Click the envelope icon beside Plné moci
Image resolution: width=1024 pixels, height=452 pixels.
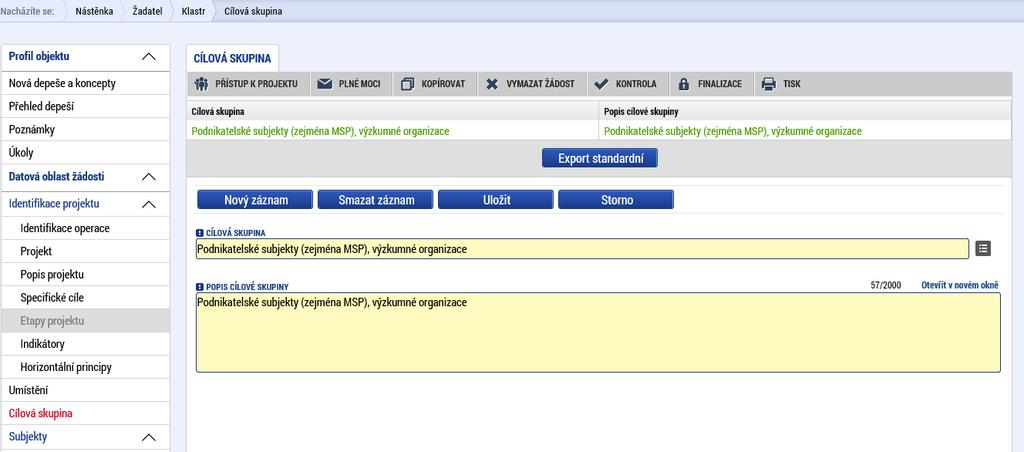[325, 84]
